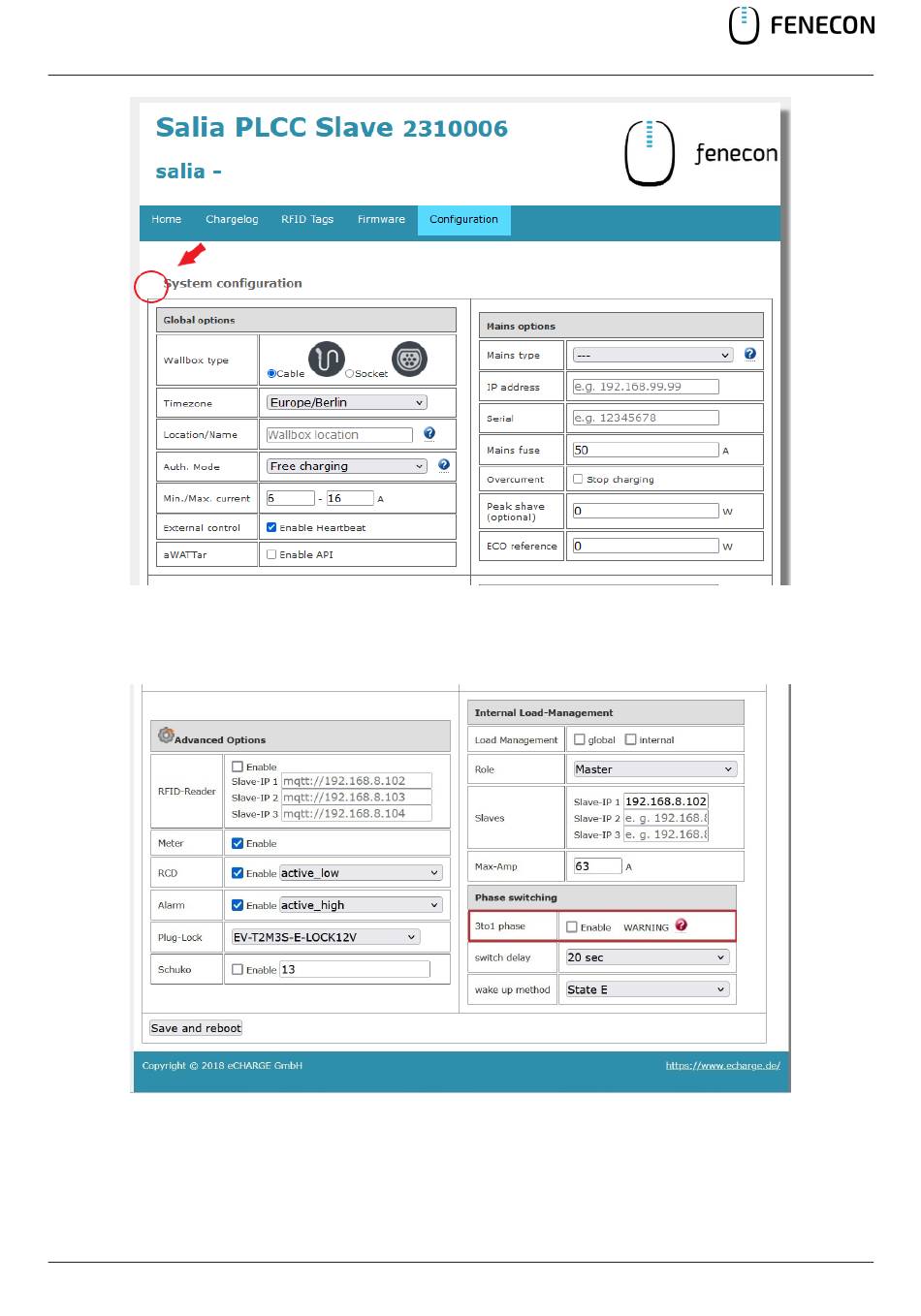Open help icon next to Auth. Mode
Viewport: 921px width, 1316px height.
pos(444,464)
